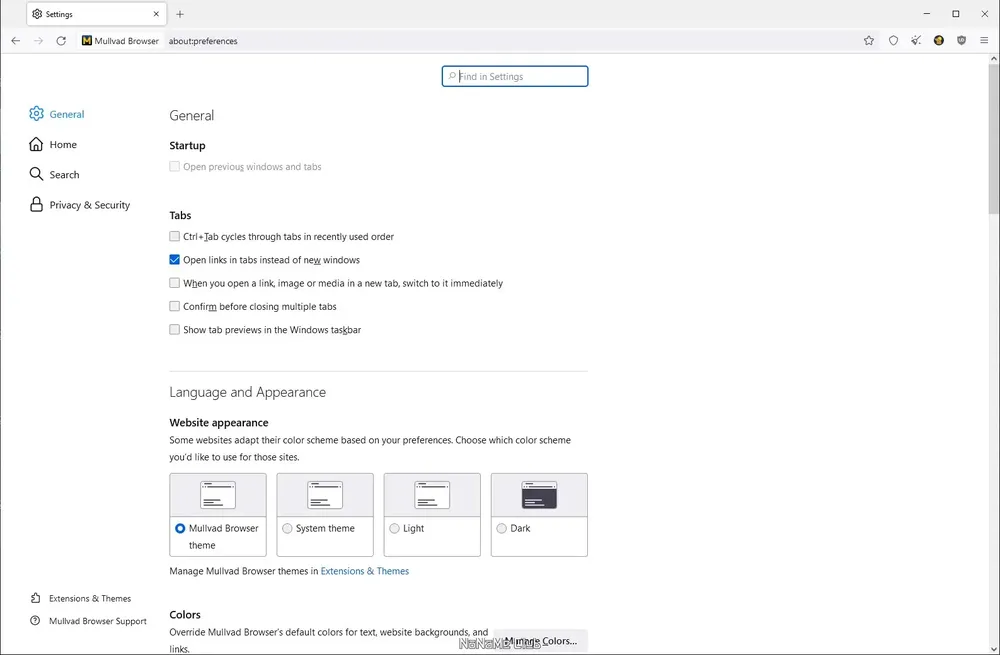Go forward with the forward arrow
1000x655 pixels.
(38, 41)
